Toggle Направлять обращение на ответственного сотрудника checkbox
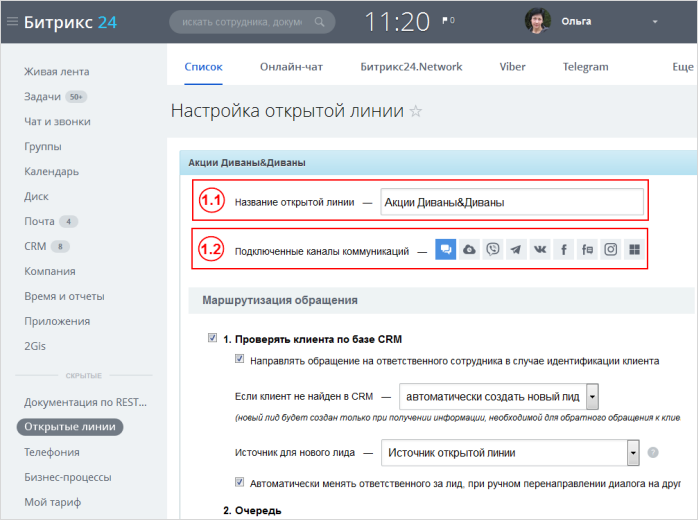 pyautogui.click(x=239, y=359)
